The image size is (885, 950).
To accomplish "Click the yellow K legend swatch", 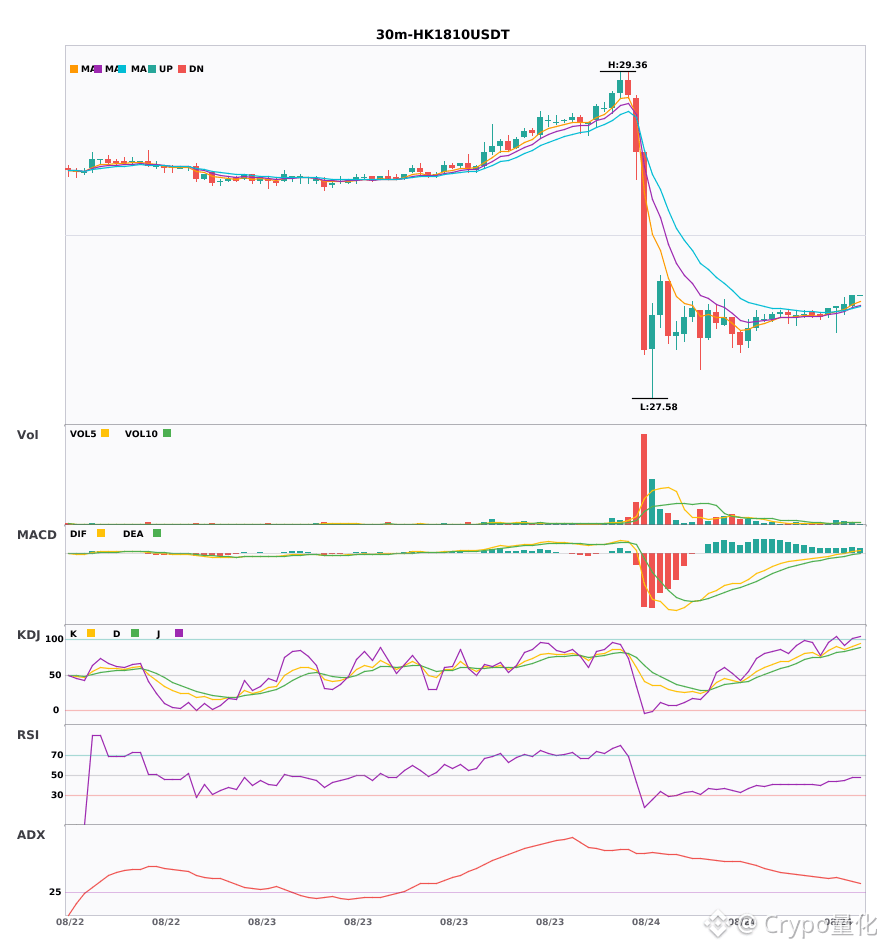I will (x=91, y=633).
